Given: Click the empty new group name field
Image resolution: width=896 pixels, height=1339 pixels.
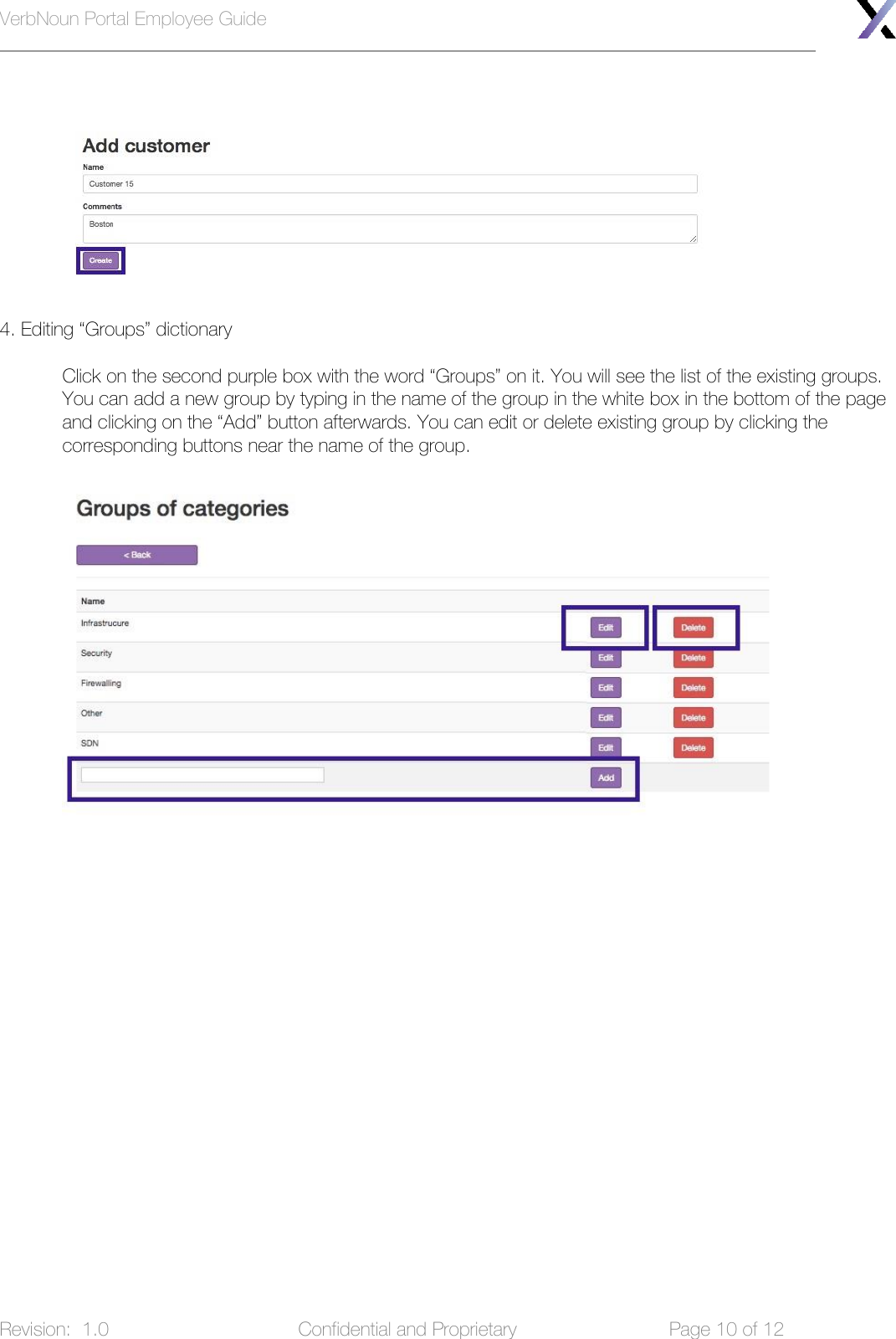Looking at the screenshot, I should (202, 775).
